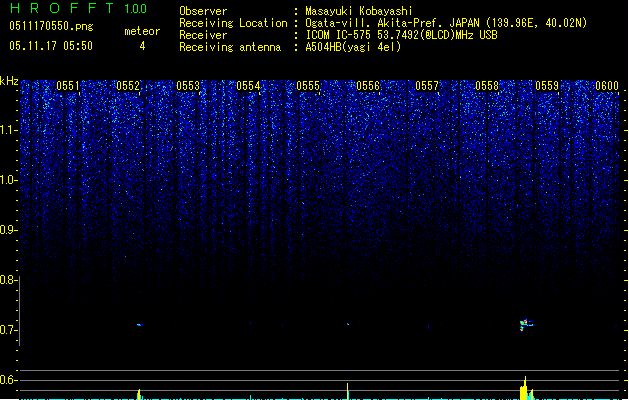Click the 0.8 kHz axis label
Viewport: 629px width, 400px height.
coord(8,280)
